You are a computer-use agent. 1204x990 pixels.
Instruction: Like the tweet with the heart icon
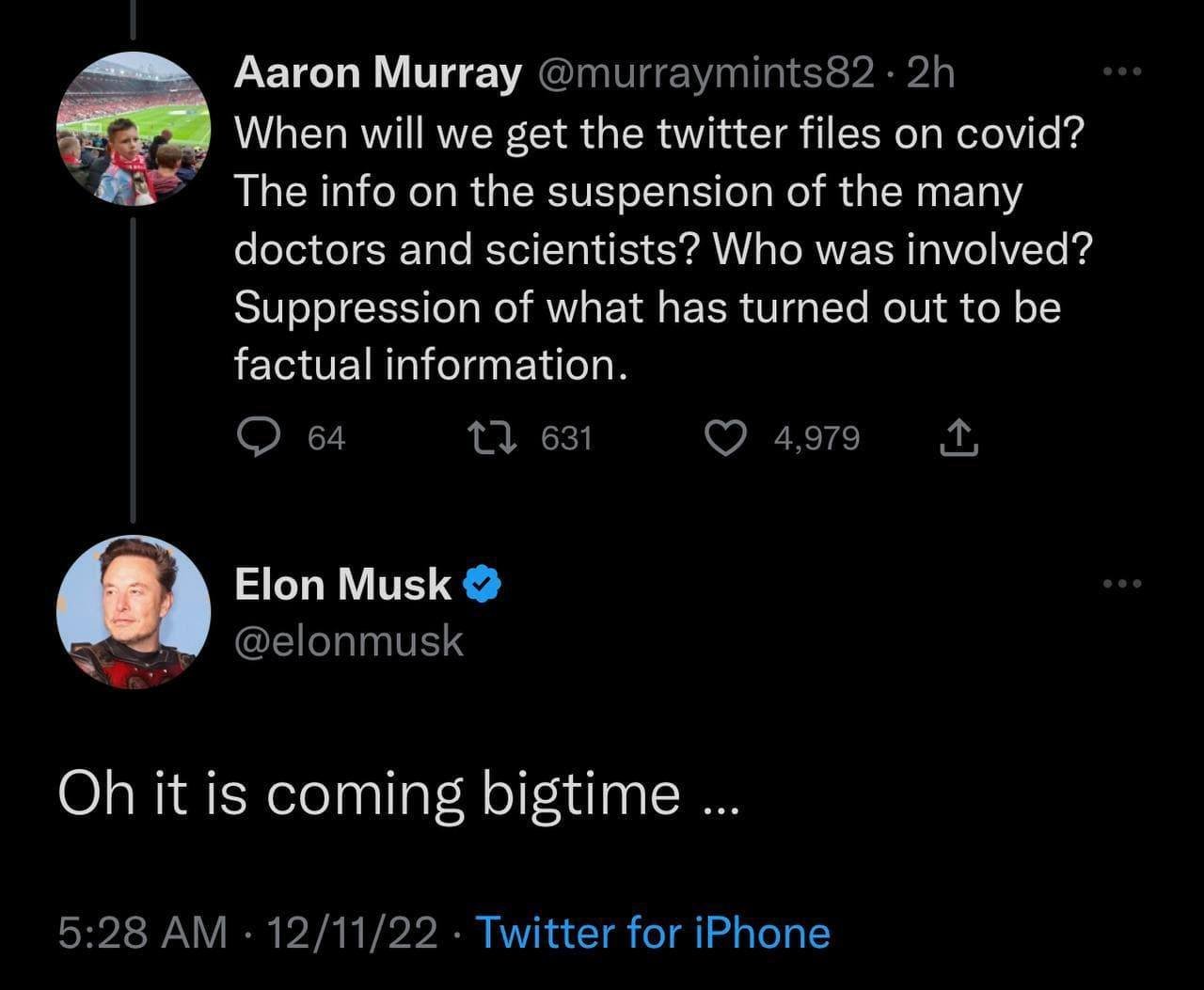pyautogui.click(x=725, y=438)
